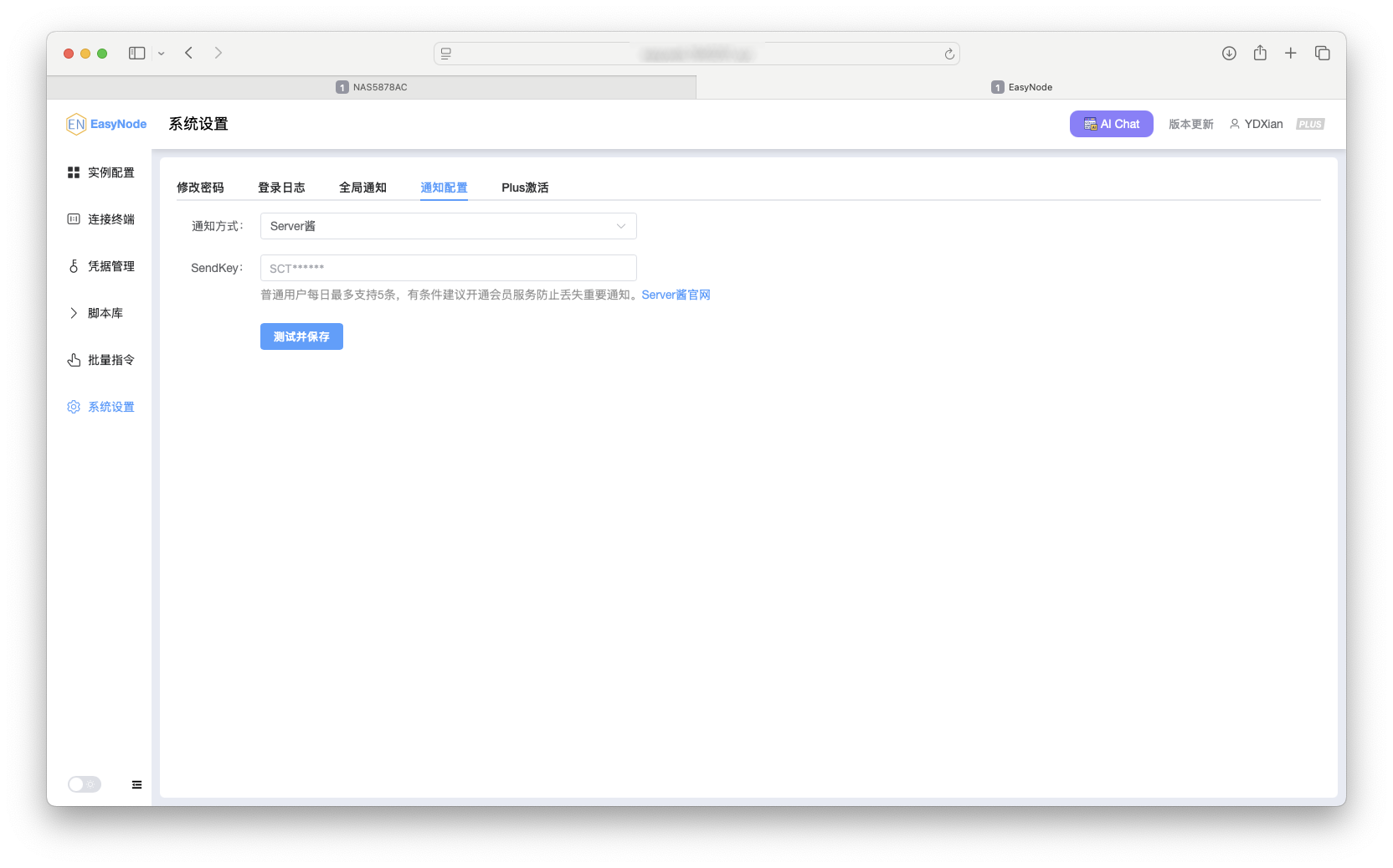Screen dimensions: 1393x868
Task: Click the 系统设置 gear icon
Action: tap(73, 406)
